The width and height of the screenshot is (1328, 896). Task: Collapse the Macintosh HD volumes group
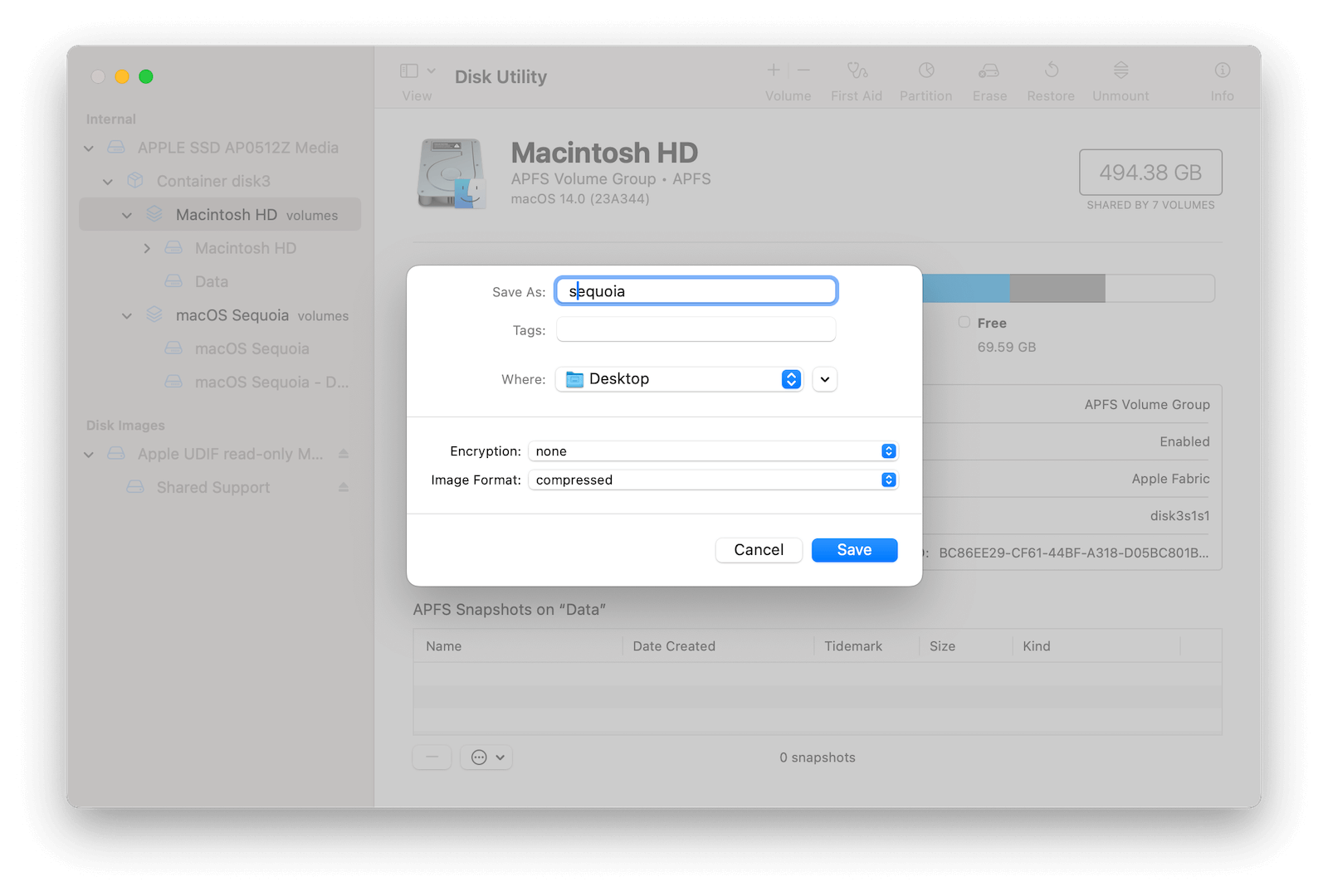tap(127, 216)
